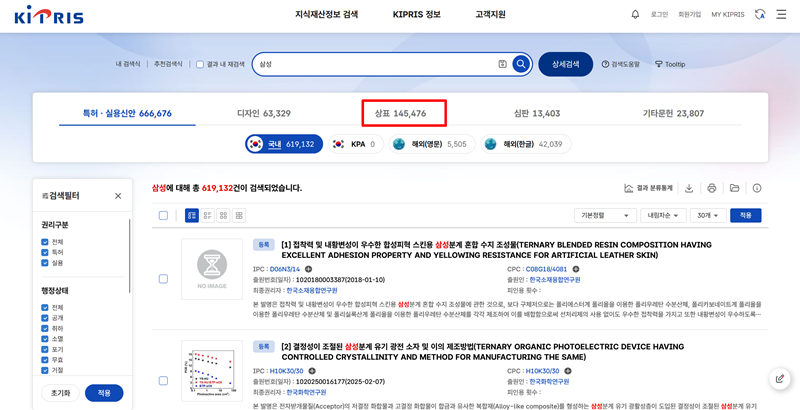Click the filter panel scrollbar
Image resolution: width=800 pixels, height=410 pixels.
click(130, 255)
